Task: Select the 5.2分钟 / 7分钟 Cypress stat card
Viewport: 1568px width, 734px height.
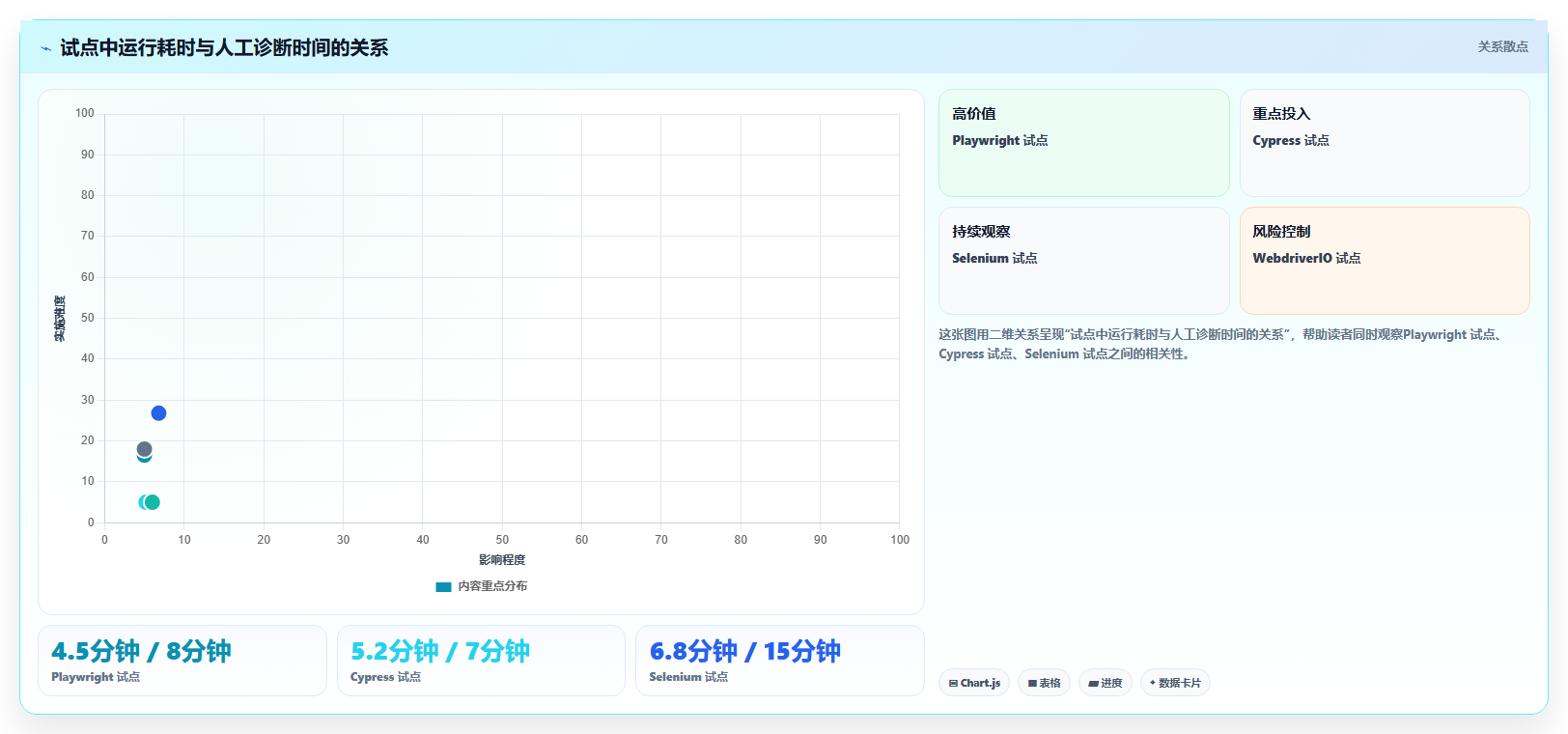Action: tap(481, 661)
